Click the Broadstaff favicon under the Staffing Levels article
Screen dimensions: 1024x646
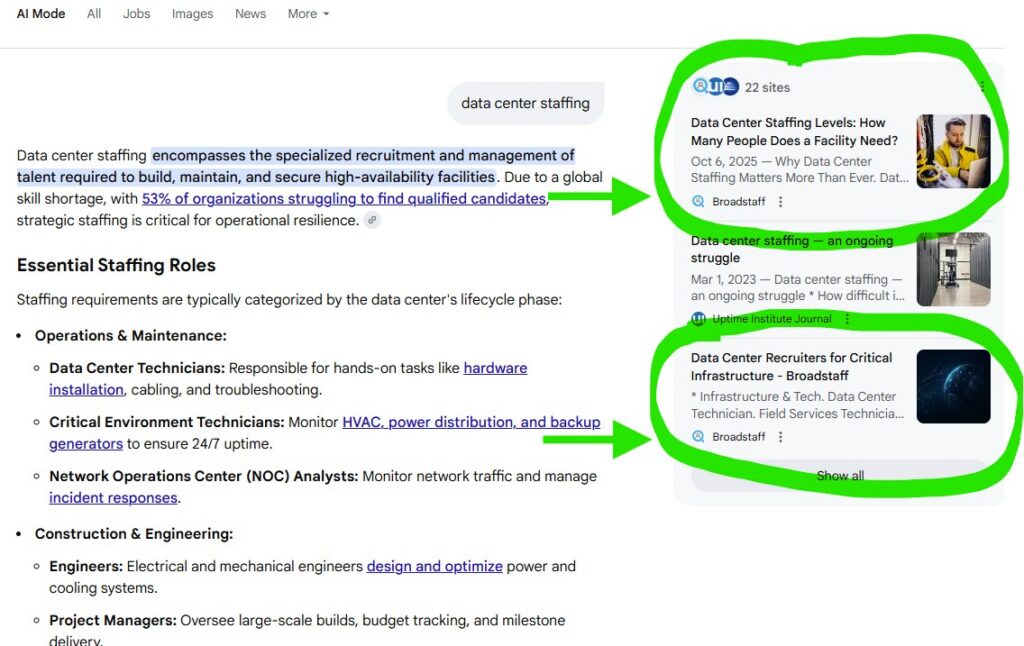coord(699,202)
